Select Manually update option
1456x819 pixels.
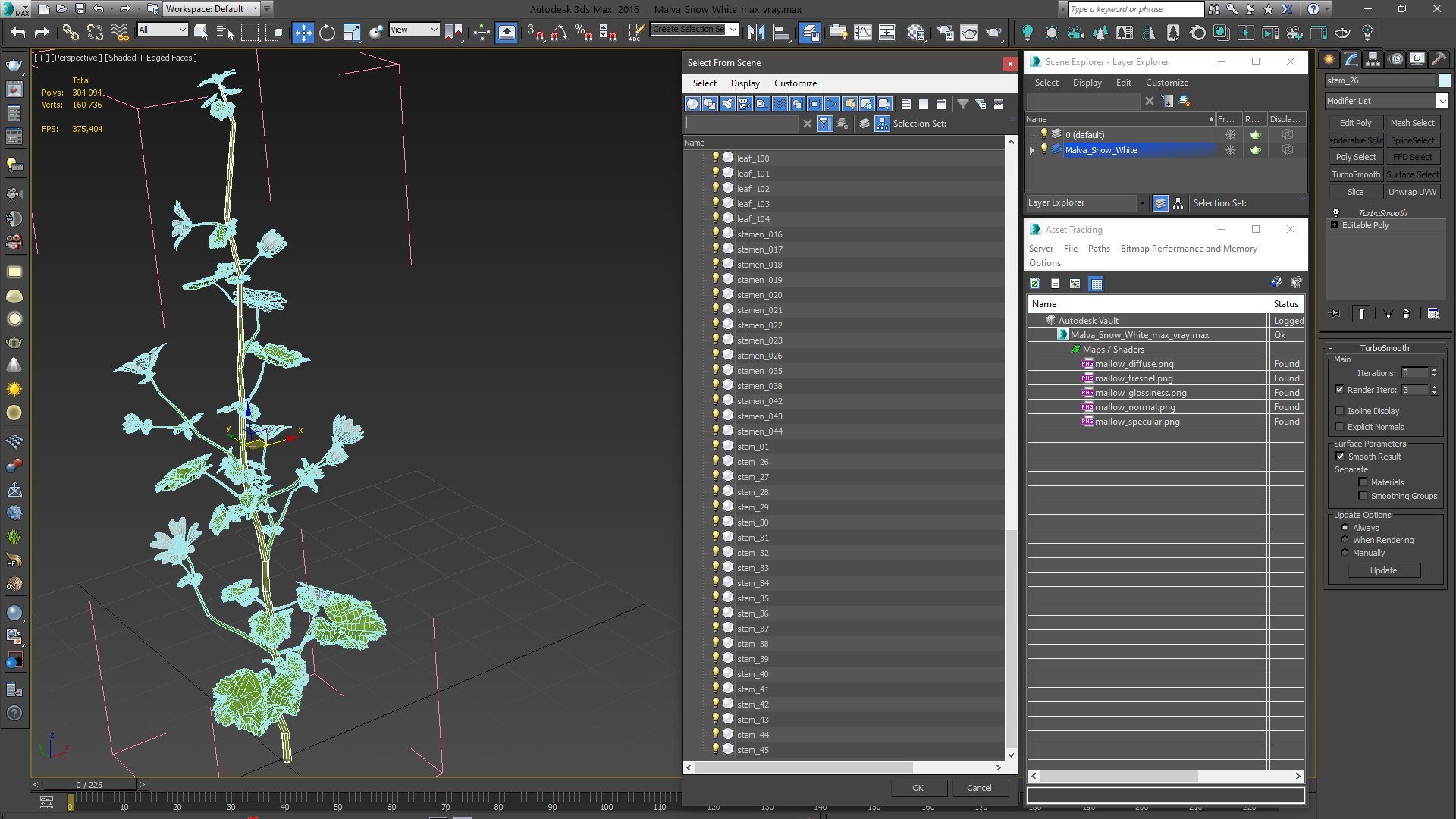point(1345,553)
